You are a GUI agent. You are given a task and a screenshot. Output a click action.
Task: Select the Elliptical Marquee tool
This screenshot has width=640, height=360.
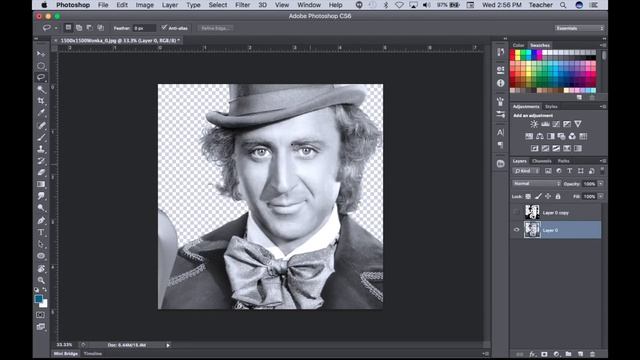click(x=41, y=66)
